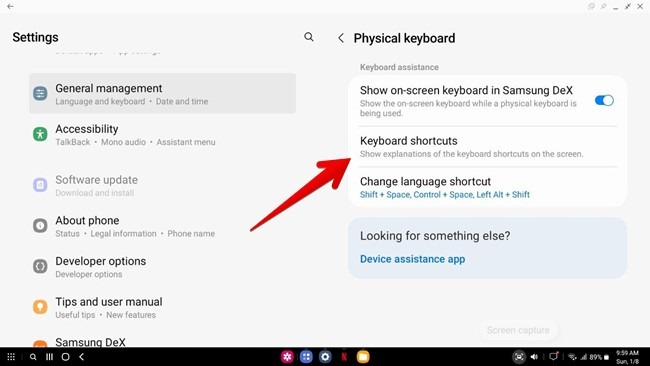Open the DeX apps grid launcher
This screenshot has width=650, height=366.
point(11,357)
